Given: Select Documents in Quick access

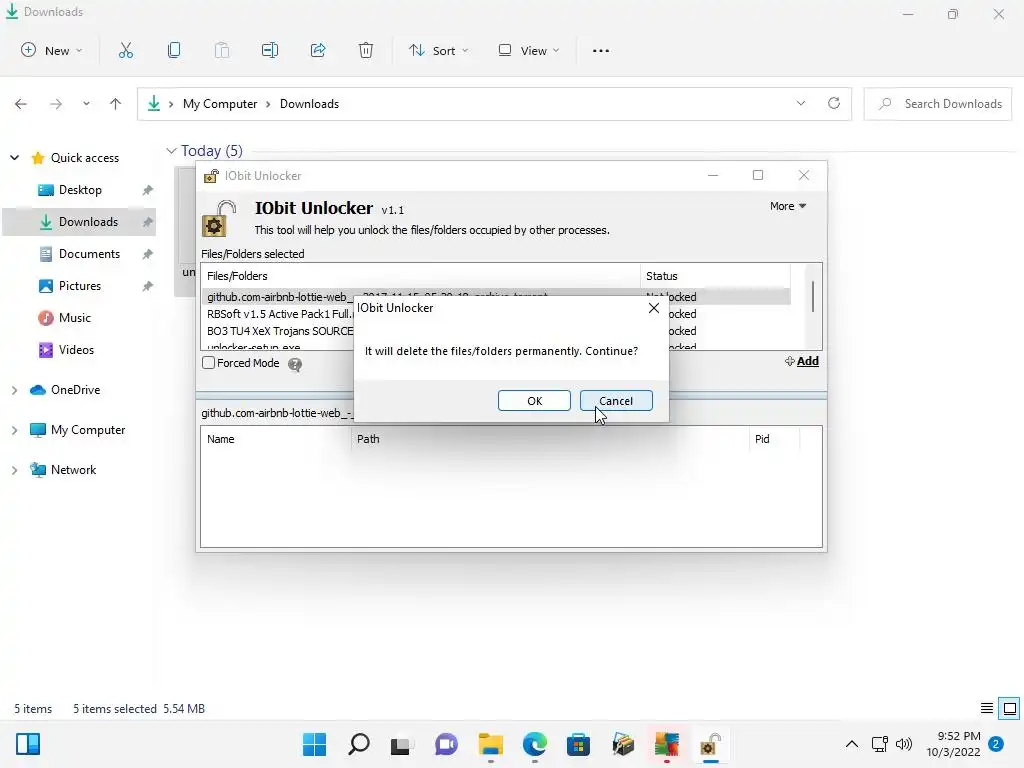Looking at the screenshot, I should [x=80, y=254].
